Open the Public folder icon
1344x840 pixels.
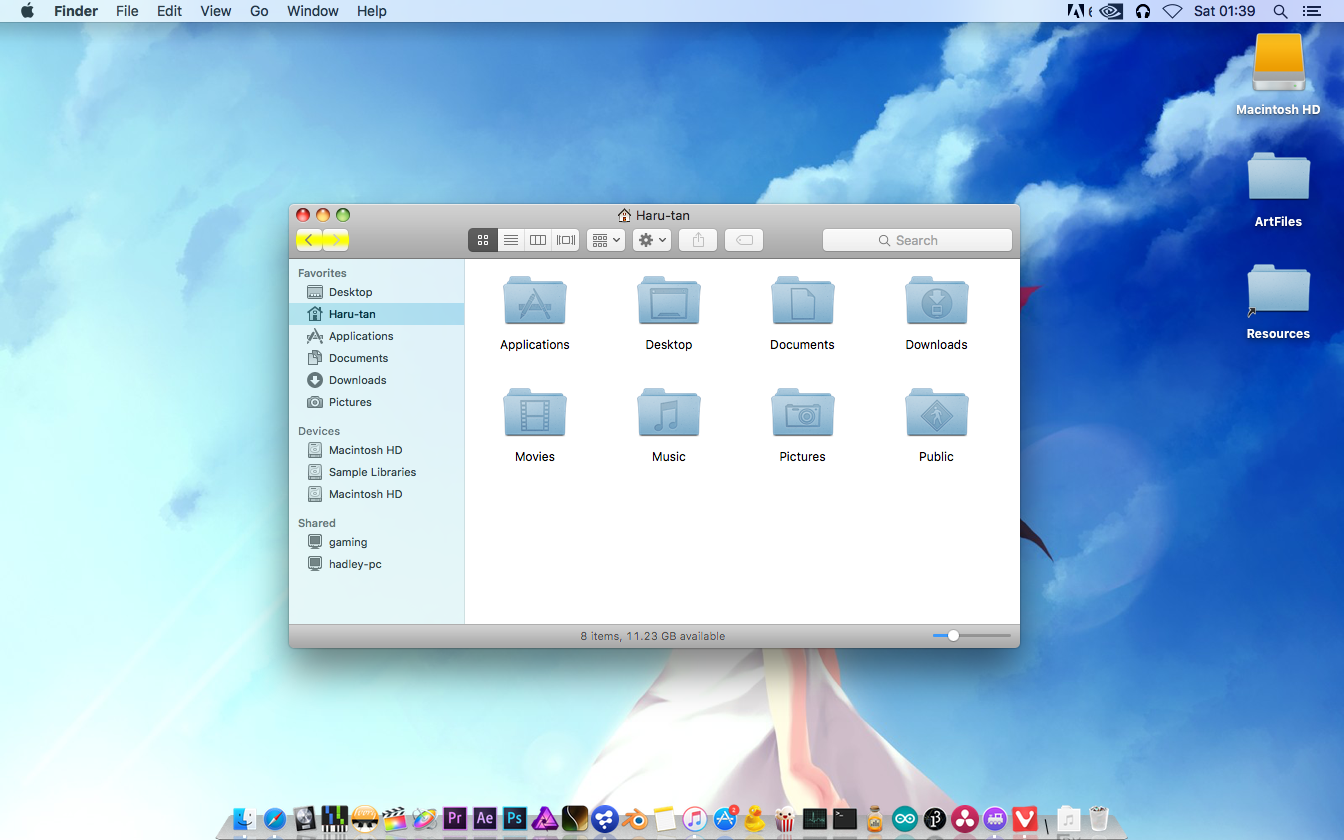[936, 414]
